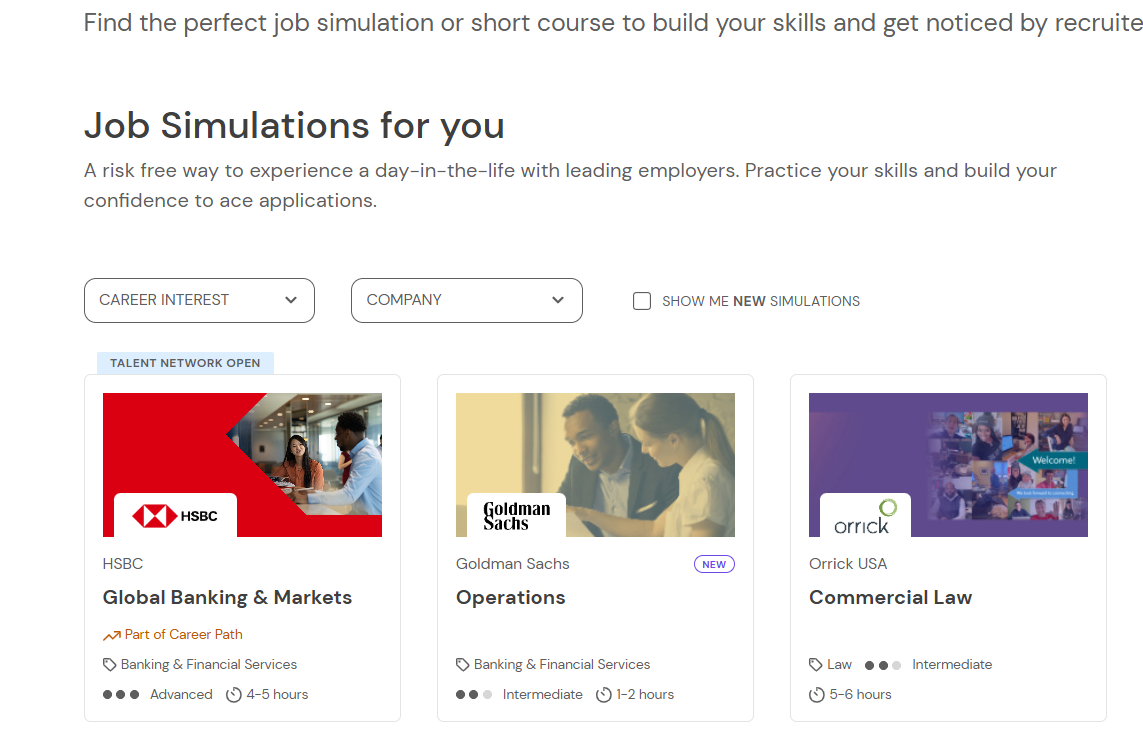
Task: Click the clock icon next to 5-6 hours
Action: pos(817,695)
